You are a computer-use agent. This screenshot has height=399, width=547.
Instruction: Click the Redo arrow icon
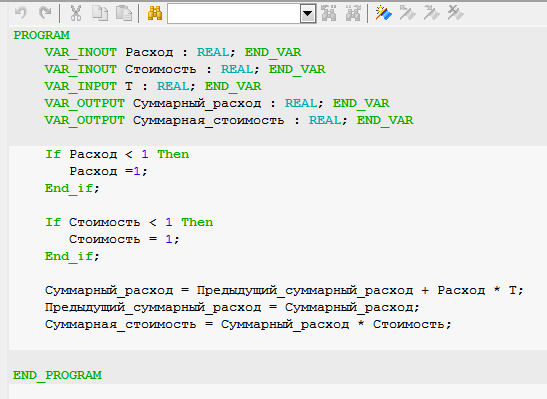click(45, 13)
